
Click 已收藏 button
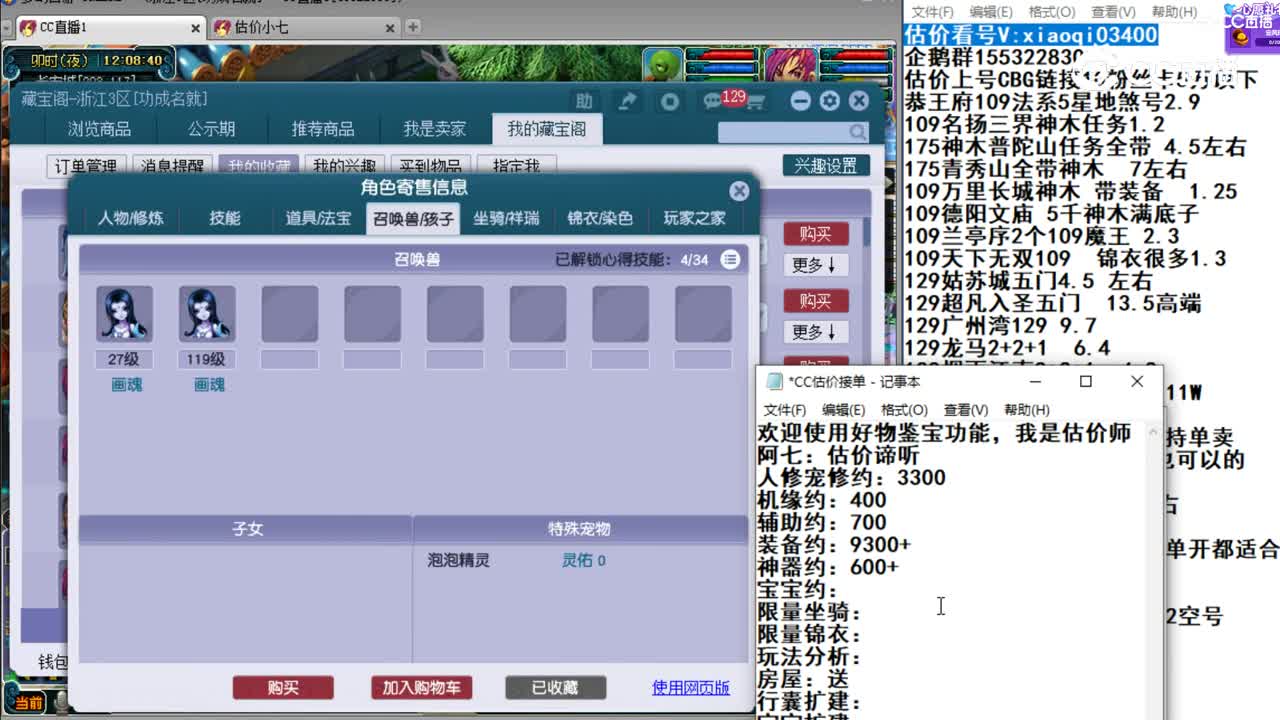555,688
